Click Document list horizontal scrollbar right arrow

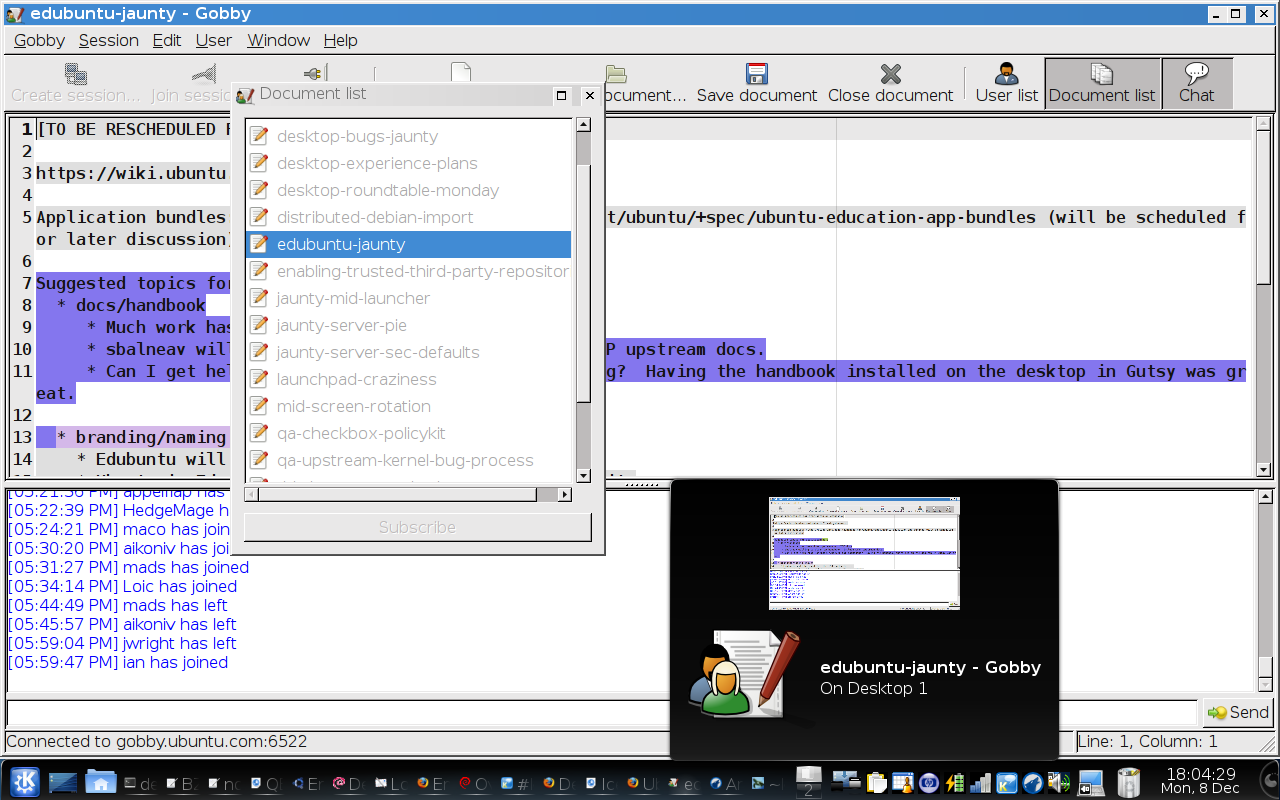tap(564, 494)
